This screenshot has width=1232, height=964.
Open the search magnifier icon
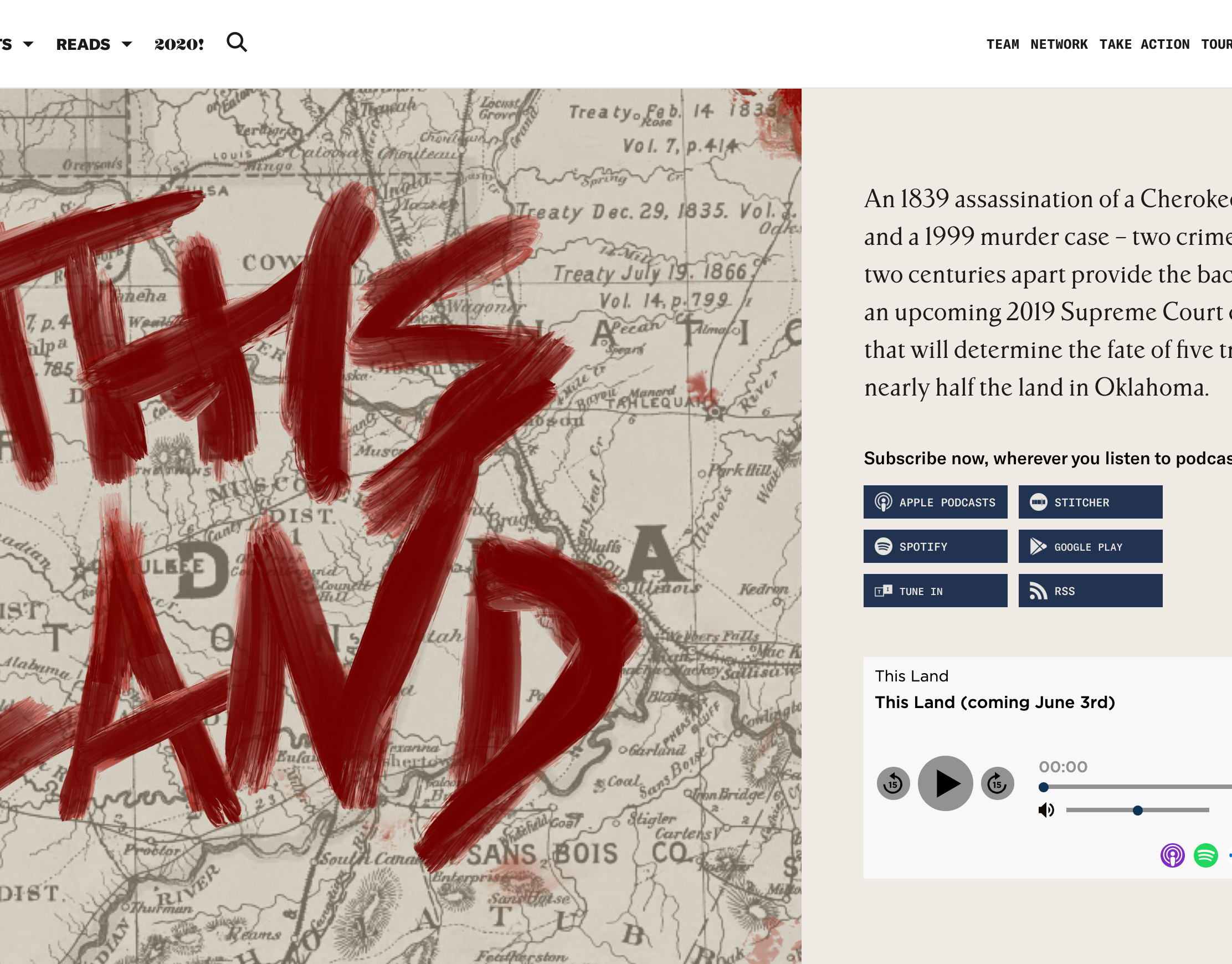[237, 42]
